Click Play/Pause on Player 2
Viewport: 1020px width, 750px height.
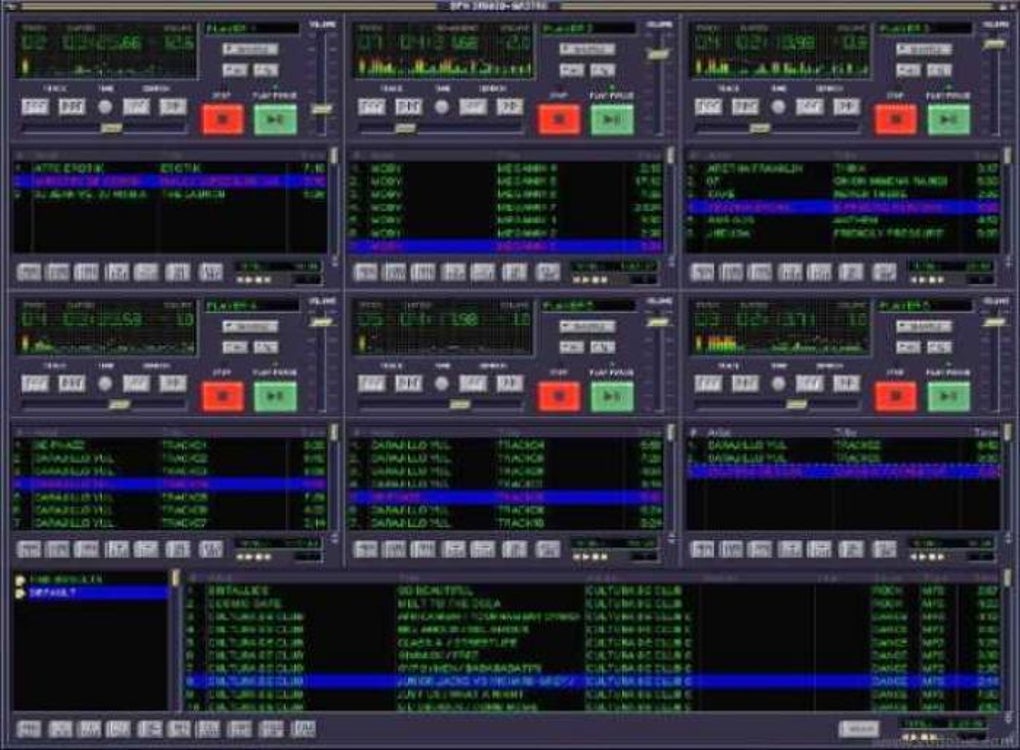[x=611, y=120]
